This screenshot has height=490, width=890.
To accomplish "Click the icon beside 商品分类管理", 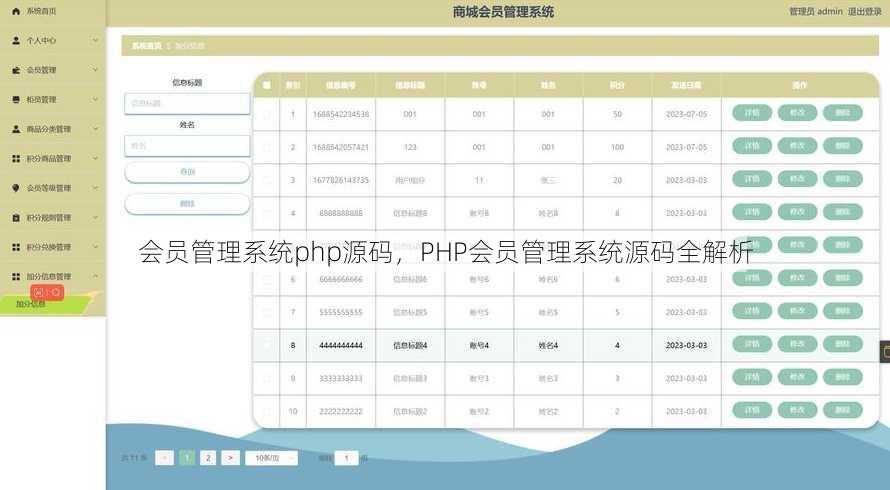I will (16, 129).
